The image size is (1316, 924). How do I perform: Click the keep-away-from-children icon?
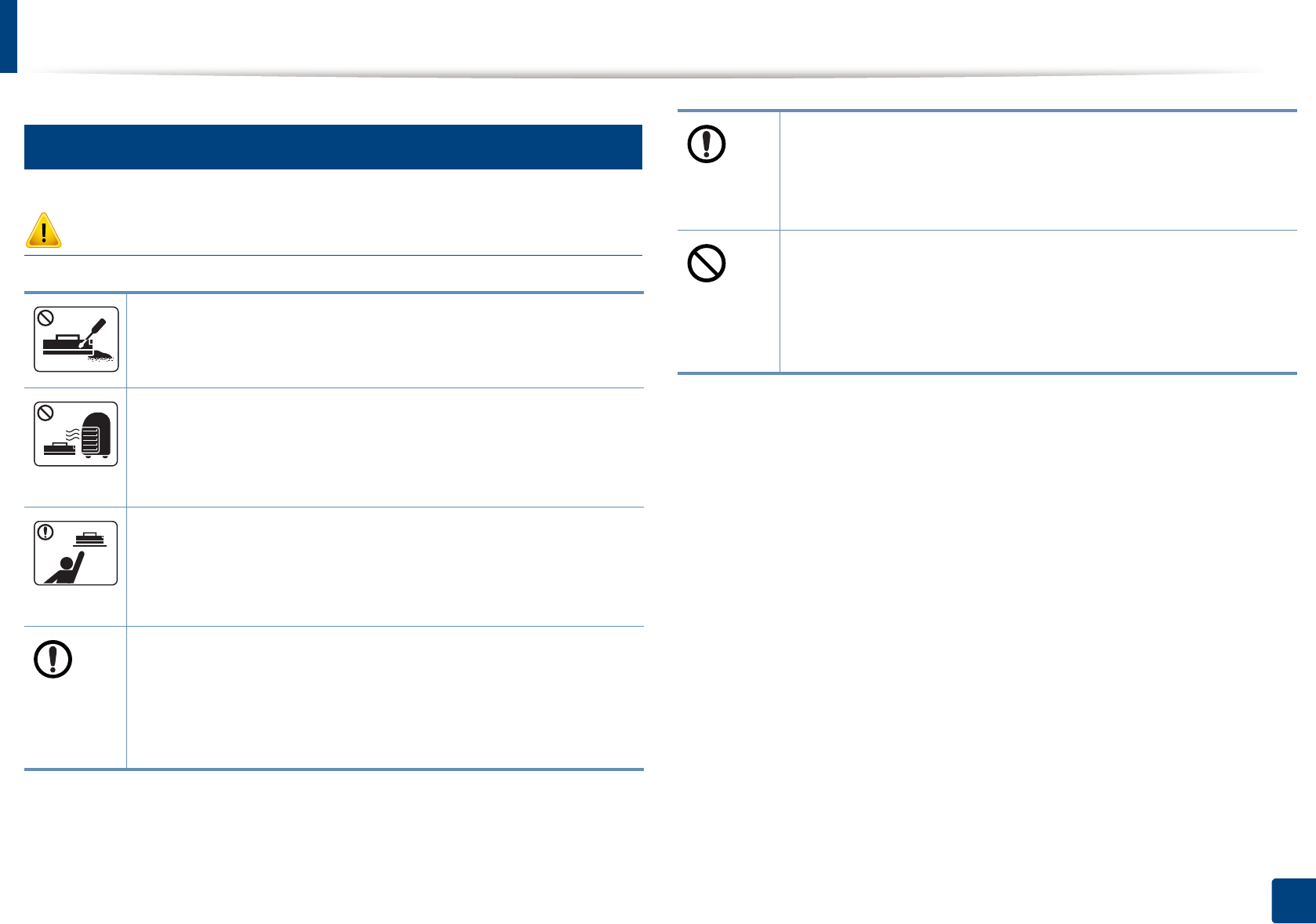pyautogui.click(x=76, y=553)
